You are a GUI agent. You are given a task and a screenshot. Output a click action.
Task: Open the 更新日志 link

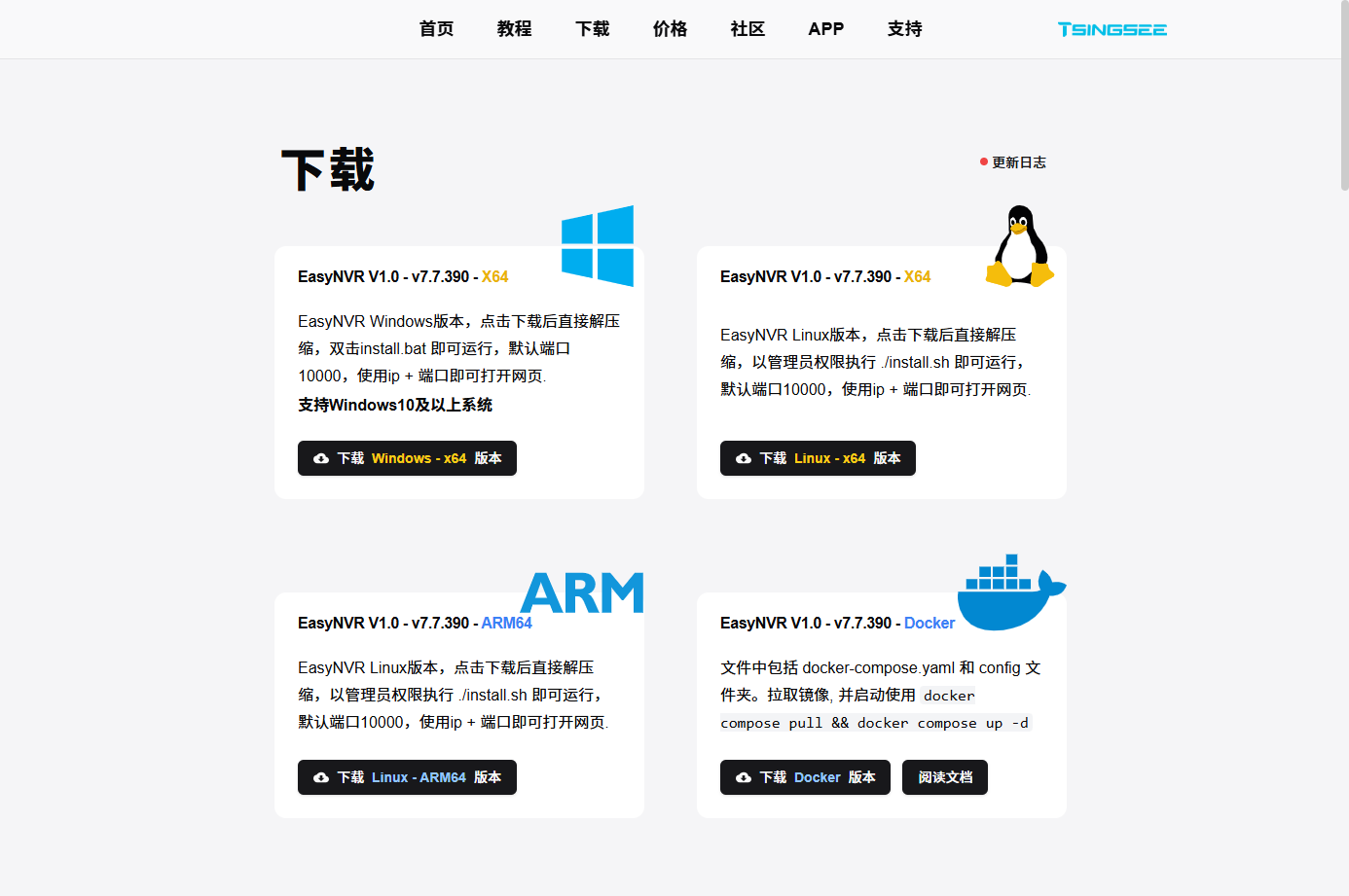[1019, 162]
